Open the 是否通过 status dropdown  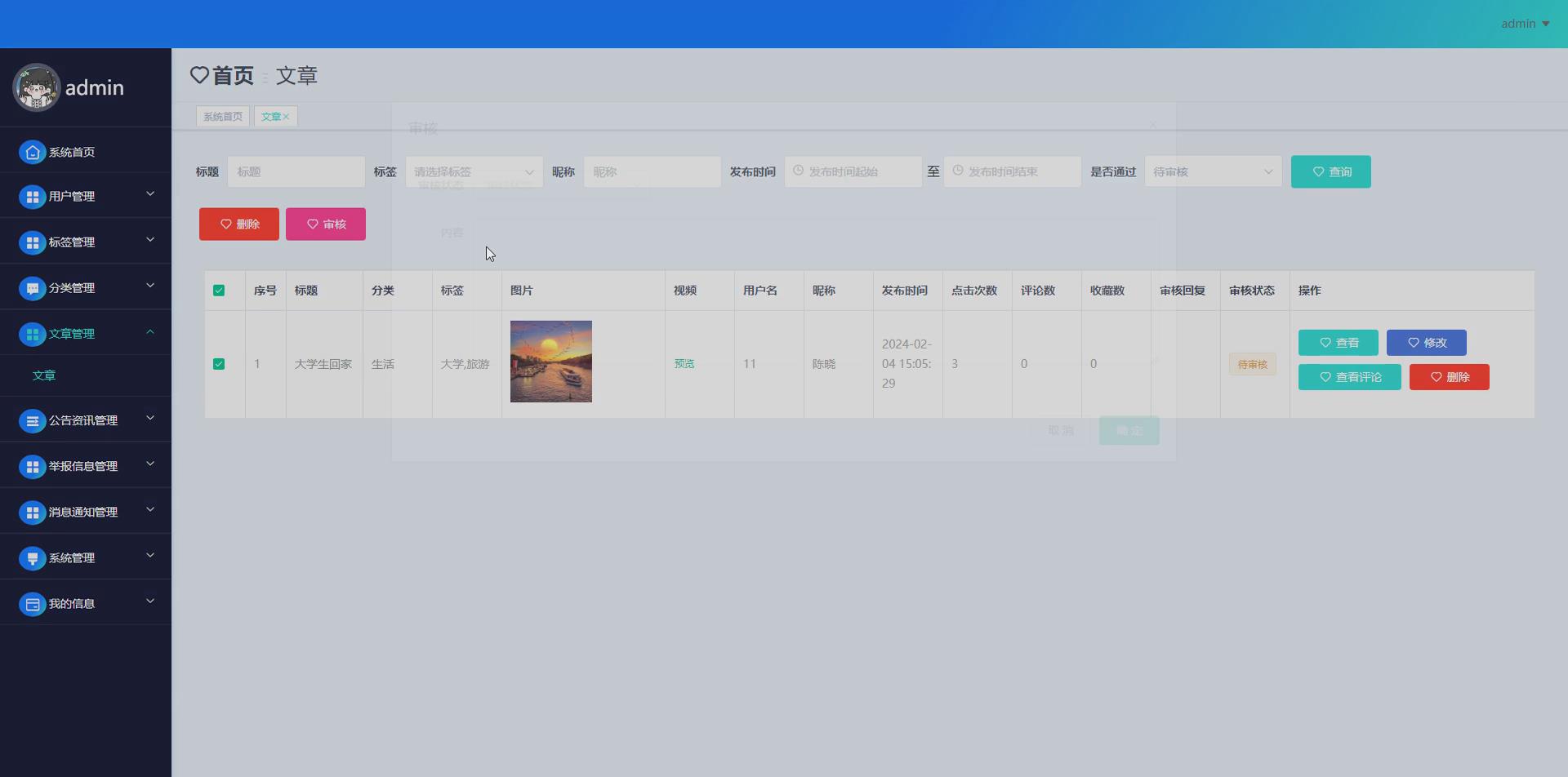click(x=1213, y=171)
